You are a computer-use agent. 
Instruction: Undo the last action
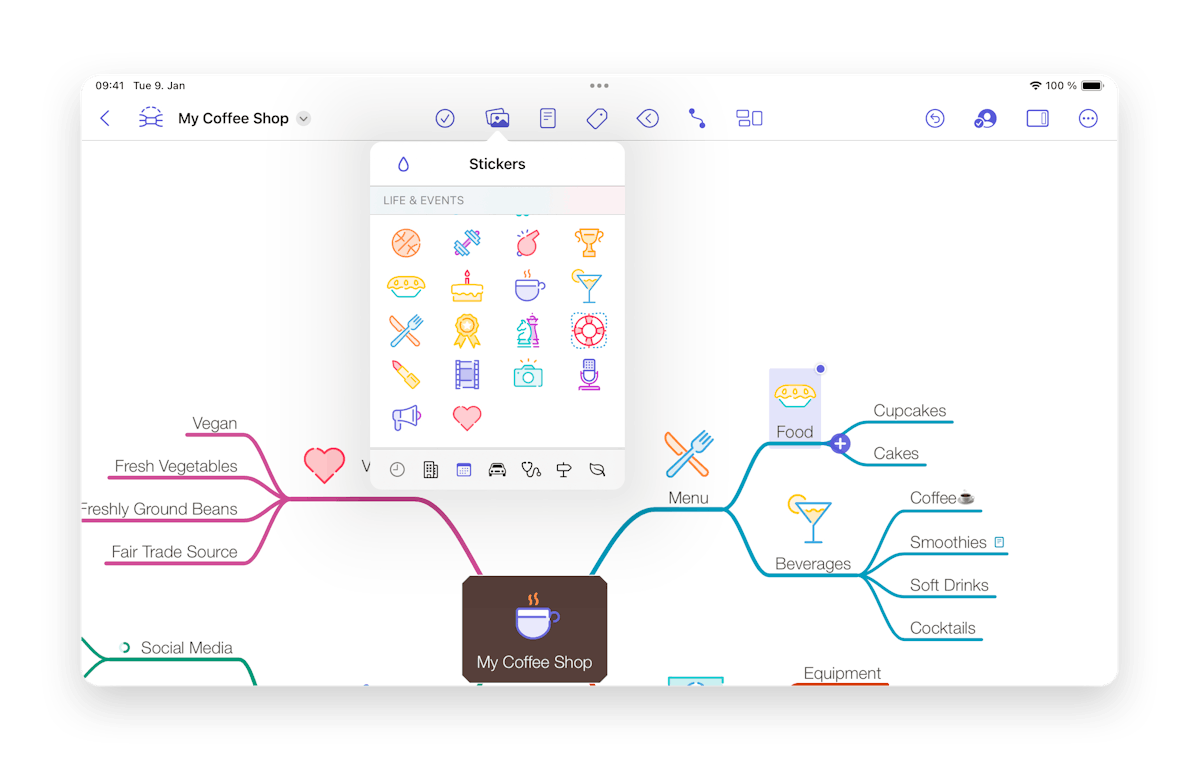pos(935,118)
